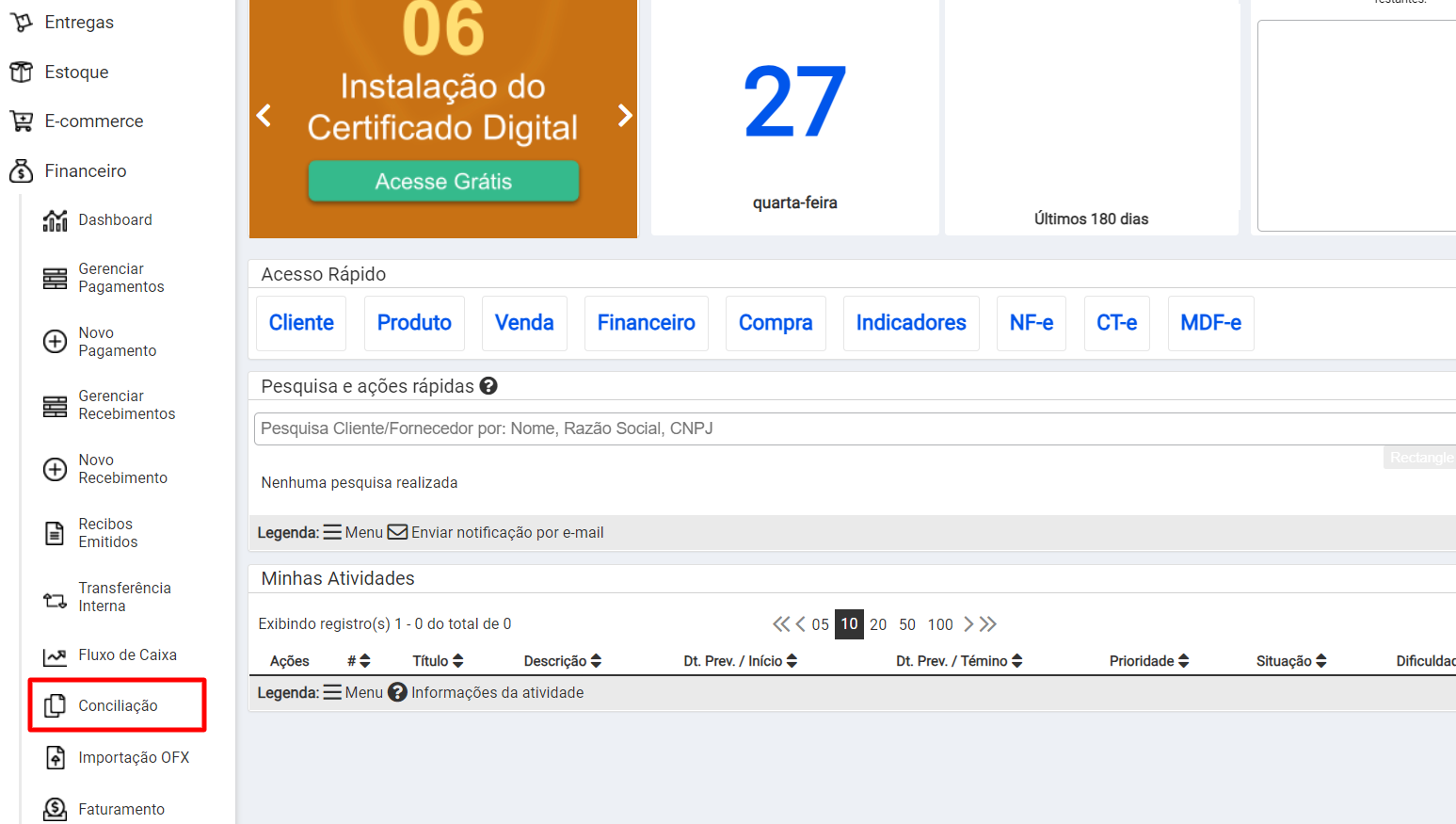Screen dimensions: 1456x824
Task: Click the Transferência Interna arrows icon
Action: pos(56,600)
